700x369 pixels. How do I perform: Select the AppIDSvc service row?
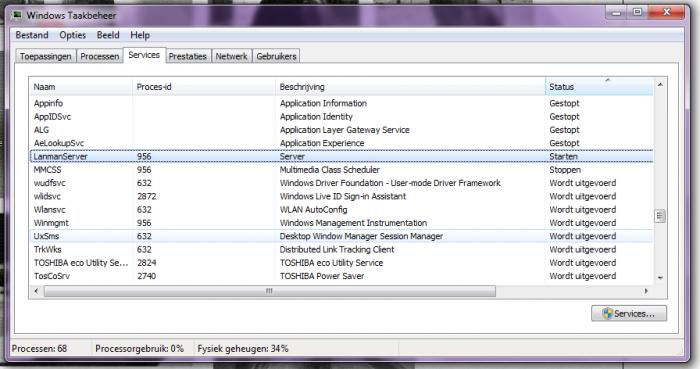[342, 116]
